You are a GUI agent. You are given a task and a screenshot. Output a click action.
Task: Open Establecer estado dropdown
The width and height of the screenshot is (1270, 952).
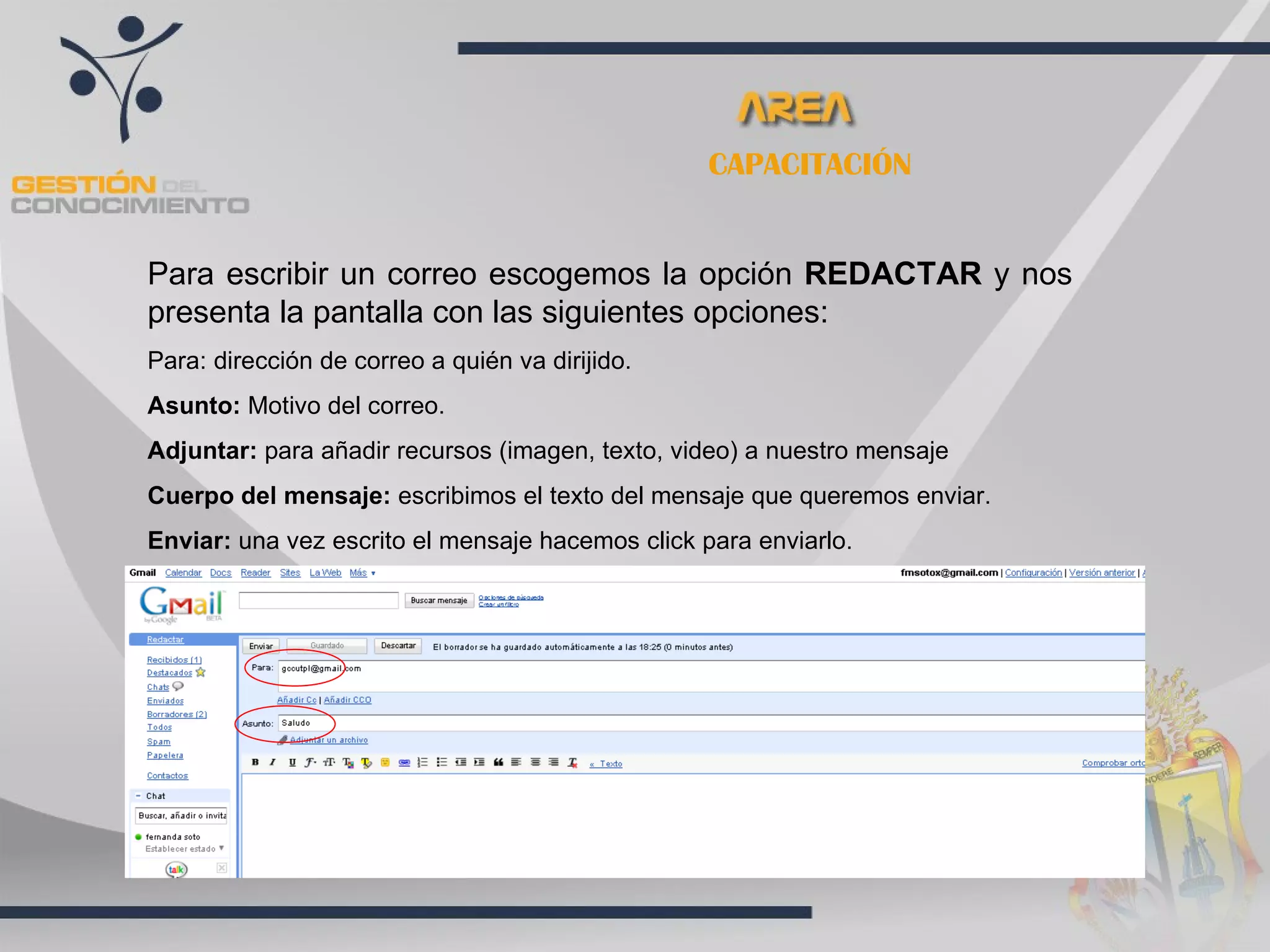[x=185, y=849]
